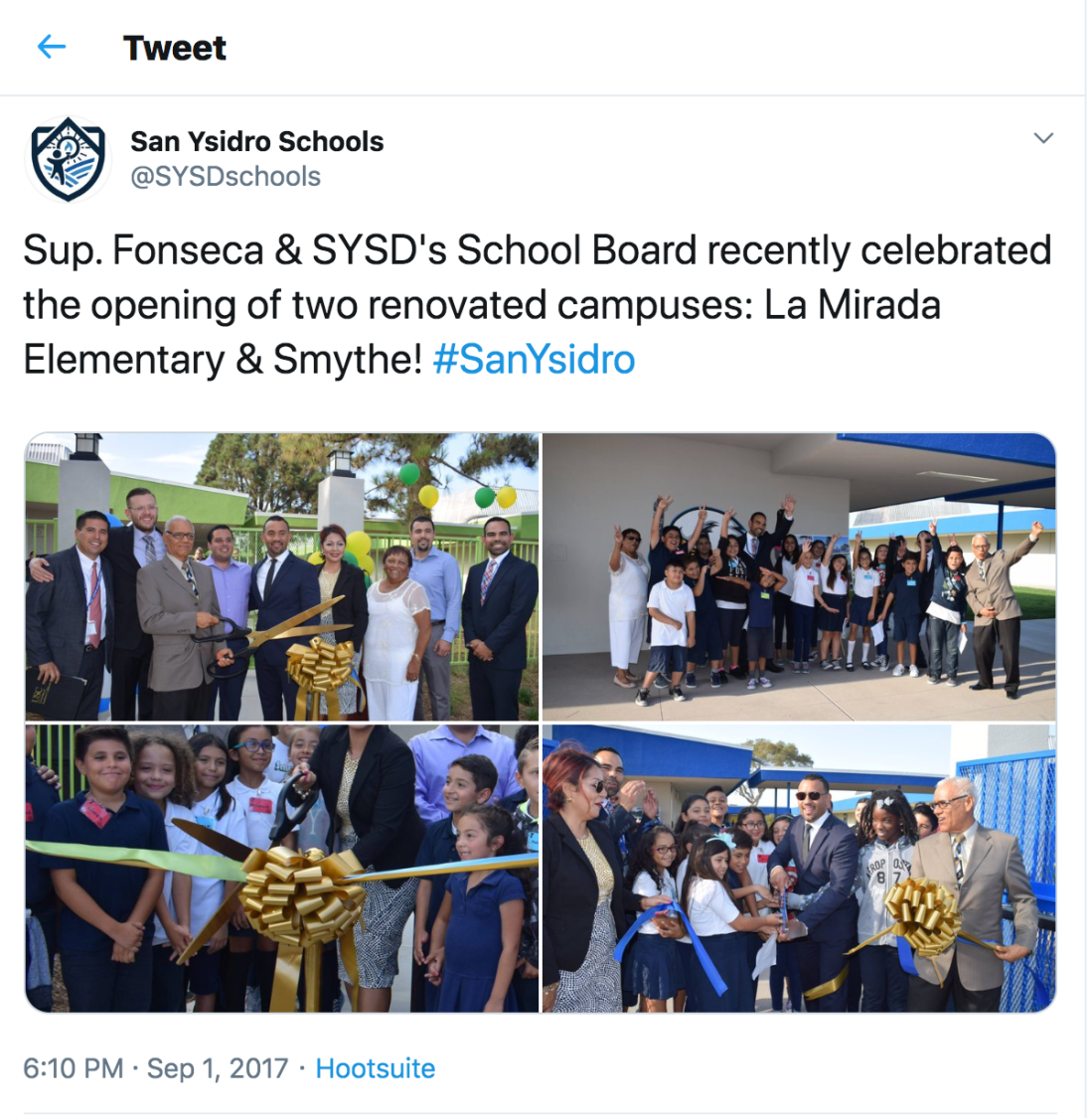Open the Hootsuite source link
Viewport: 1092px width, 1118px height.
[375, 1068]
